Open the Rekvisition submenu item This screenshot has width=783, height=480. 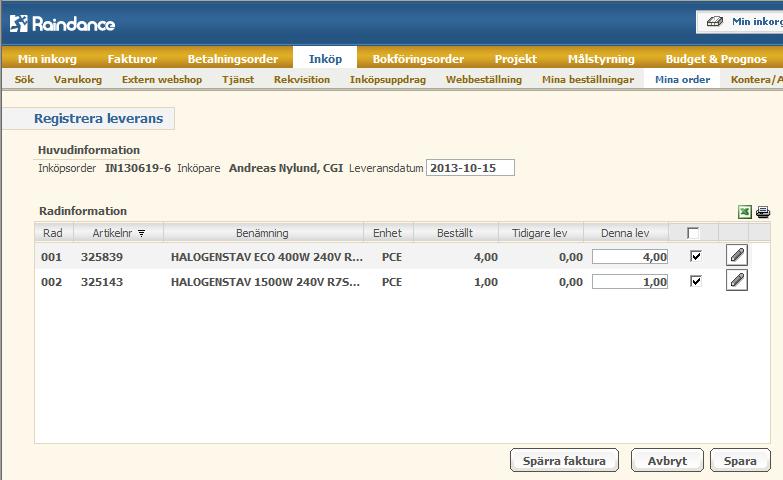(x=302, y=79)
